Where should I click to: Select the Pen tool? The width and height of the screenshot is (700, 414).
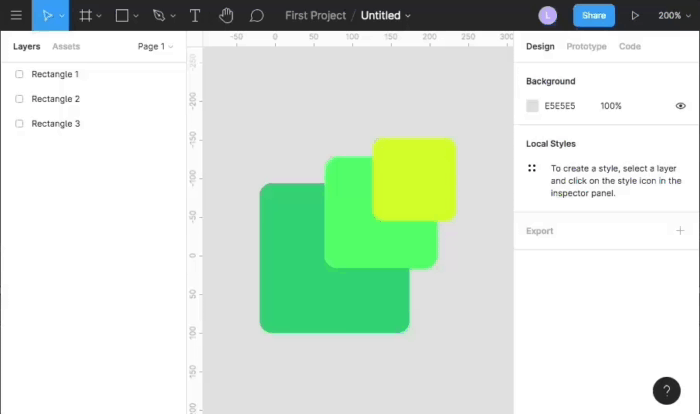point(158,15)
